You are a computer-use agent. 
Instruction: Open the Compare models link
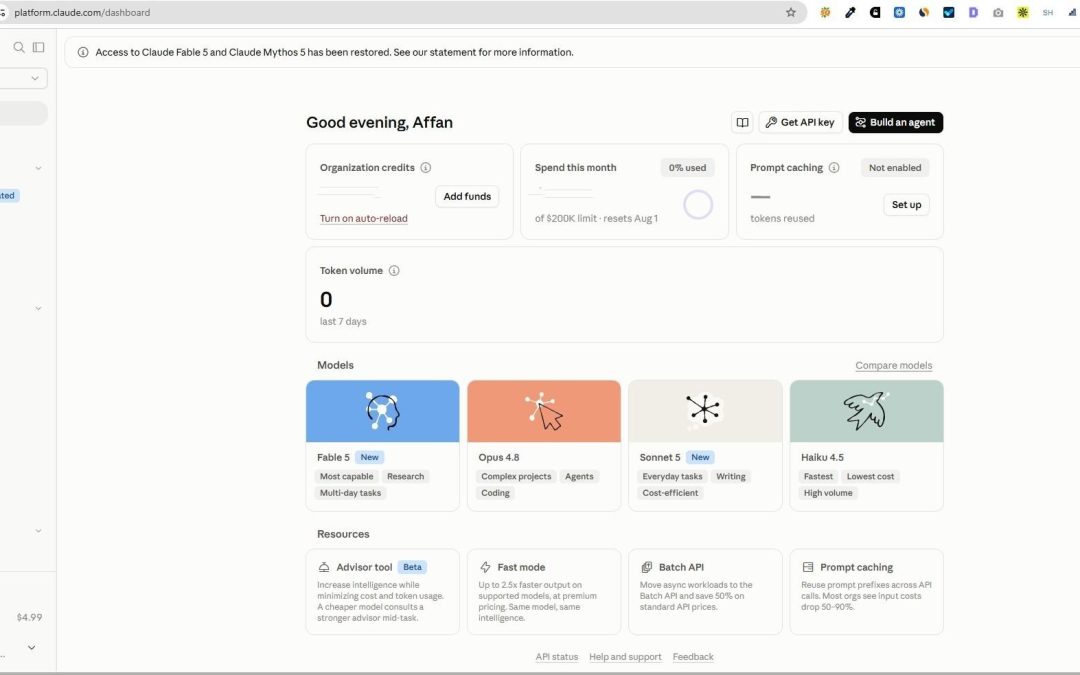[x=893, y=366]
